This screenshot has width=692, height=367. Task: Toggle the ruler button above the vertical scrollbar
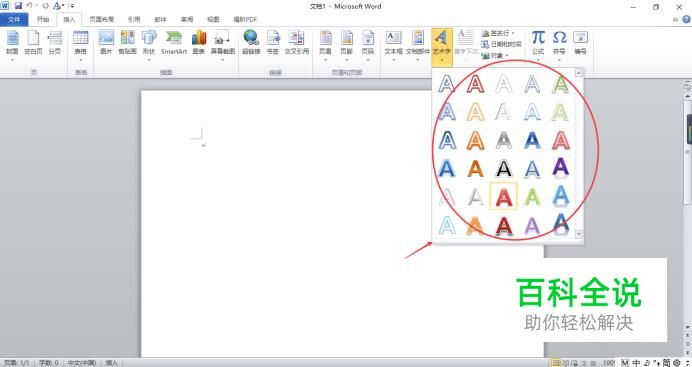pos(687,86)
